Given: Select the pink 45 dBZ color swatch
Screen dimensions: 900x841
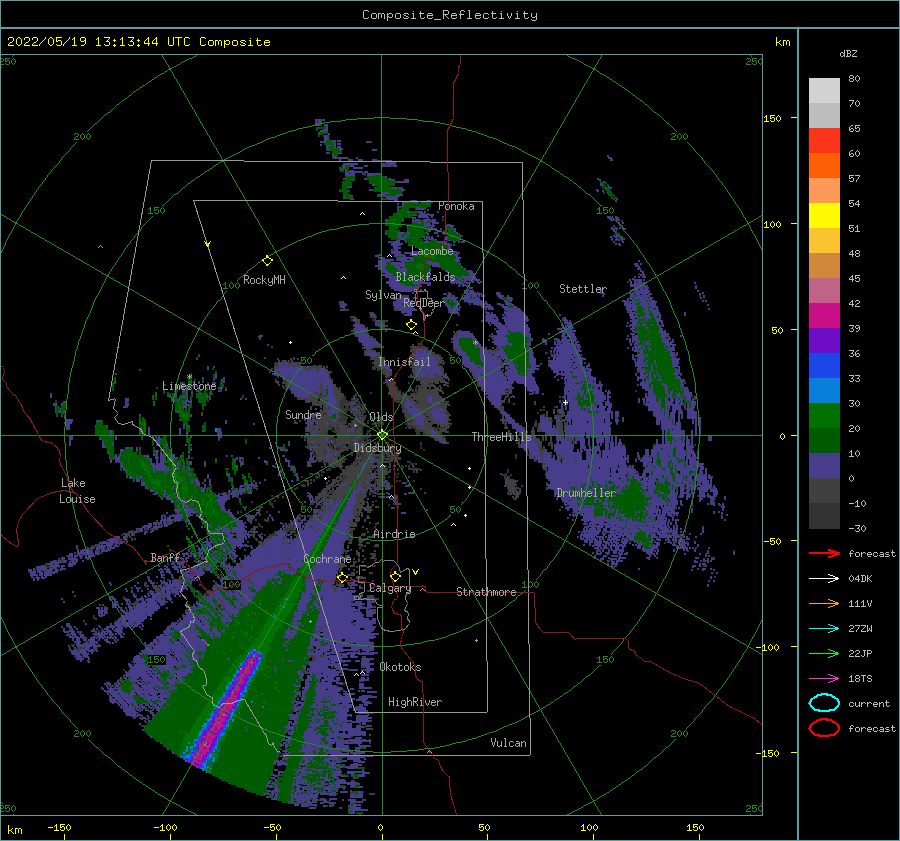Looking at the screenshot, I should (x=824, y=290).
